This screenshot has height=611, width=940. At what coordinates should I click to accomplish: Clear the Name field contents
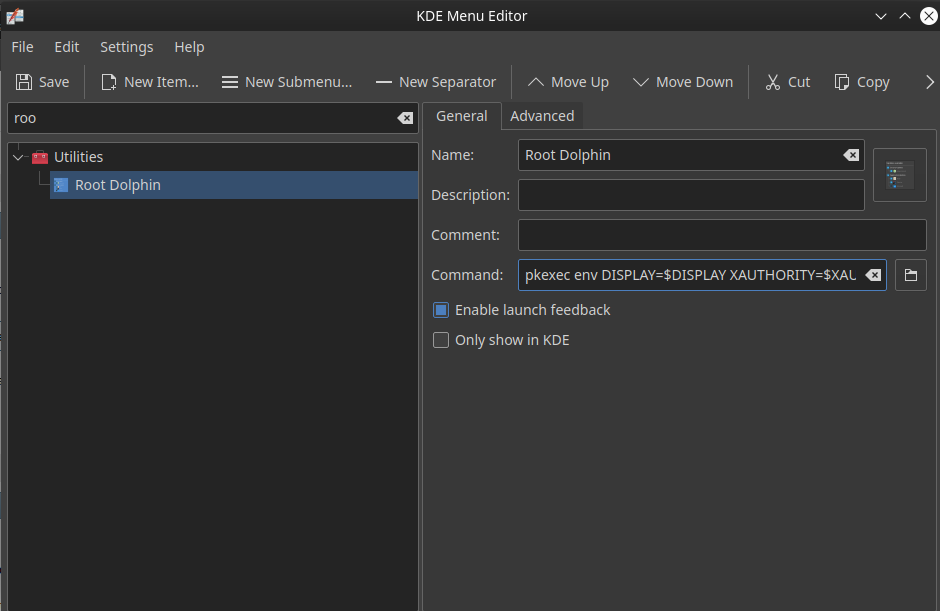tap(850, 155)
